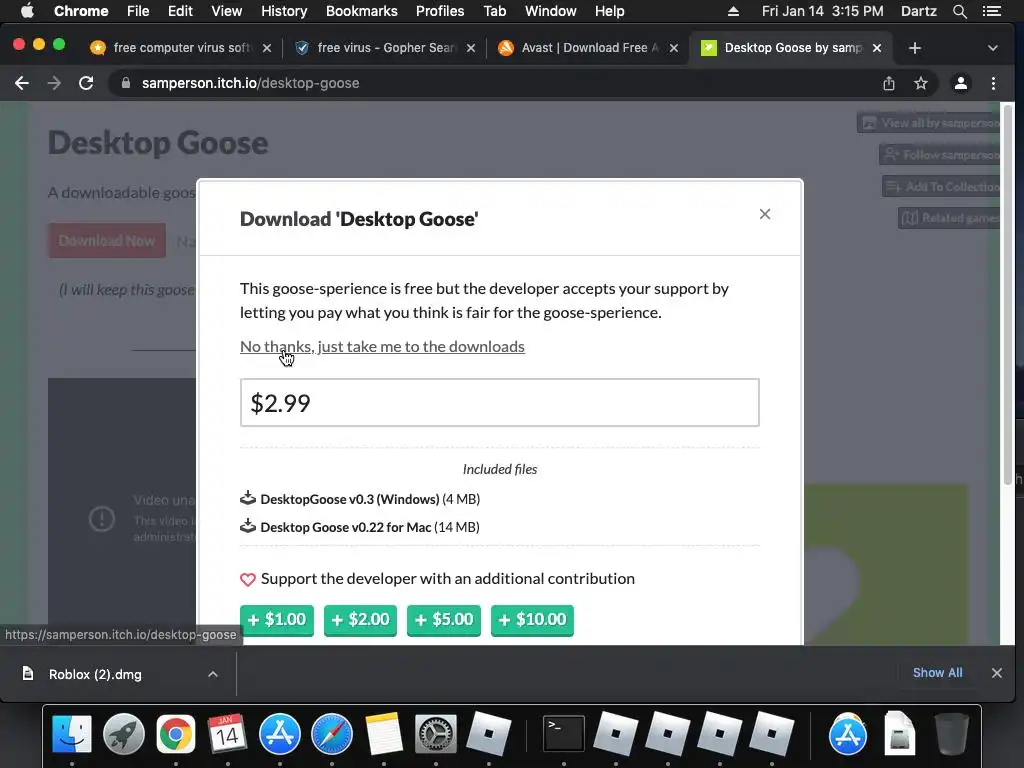Open Terminal from the dock
Image resolution: width=1024 pixels, height=768 pixels.
coord(564,734)
